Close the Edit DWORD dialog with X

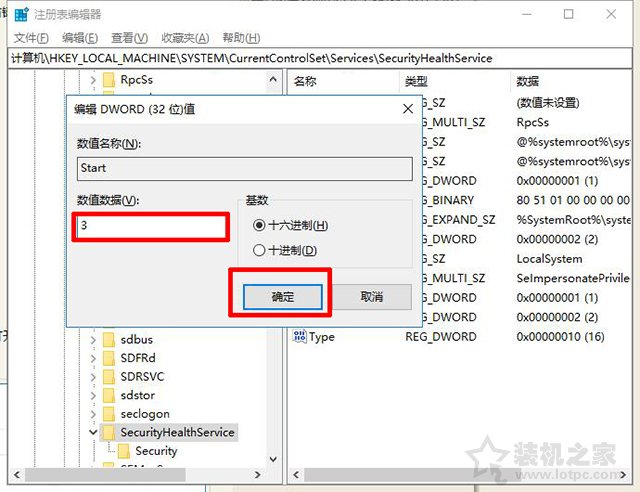[407, 108]
